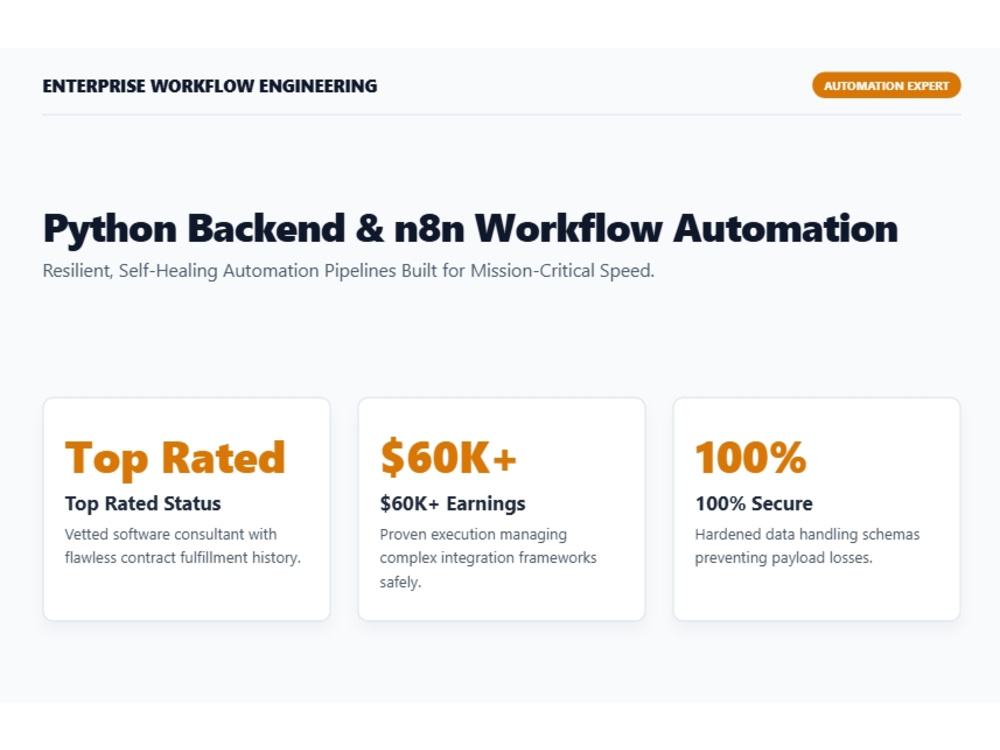The width and height of the screenshot is (1000, 750).
Task: Click the Automation Expert badge
Action: [886, 85]
